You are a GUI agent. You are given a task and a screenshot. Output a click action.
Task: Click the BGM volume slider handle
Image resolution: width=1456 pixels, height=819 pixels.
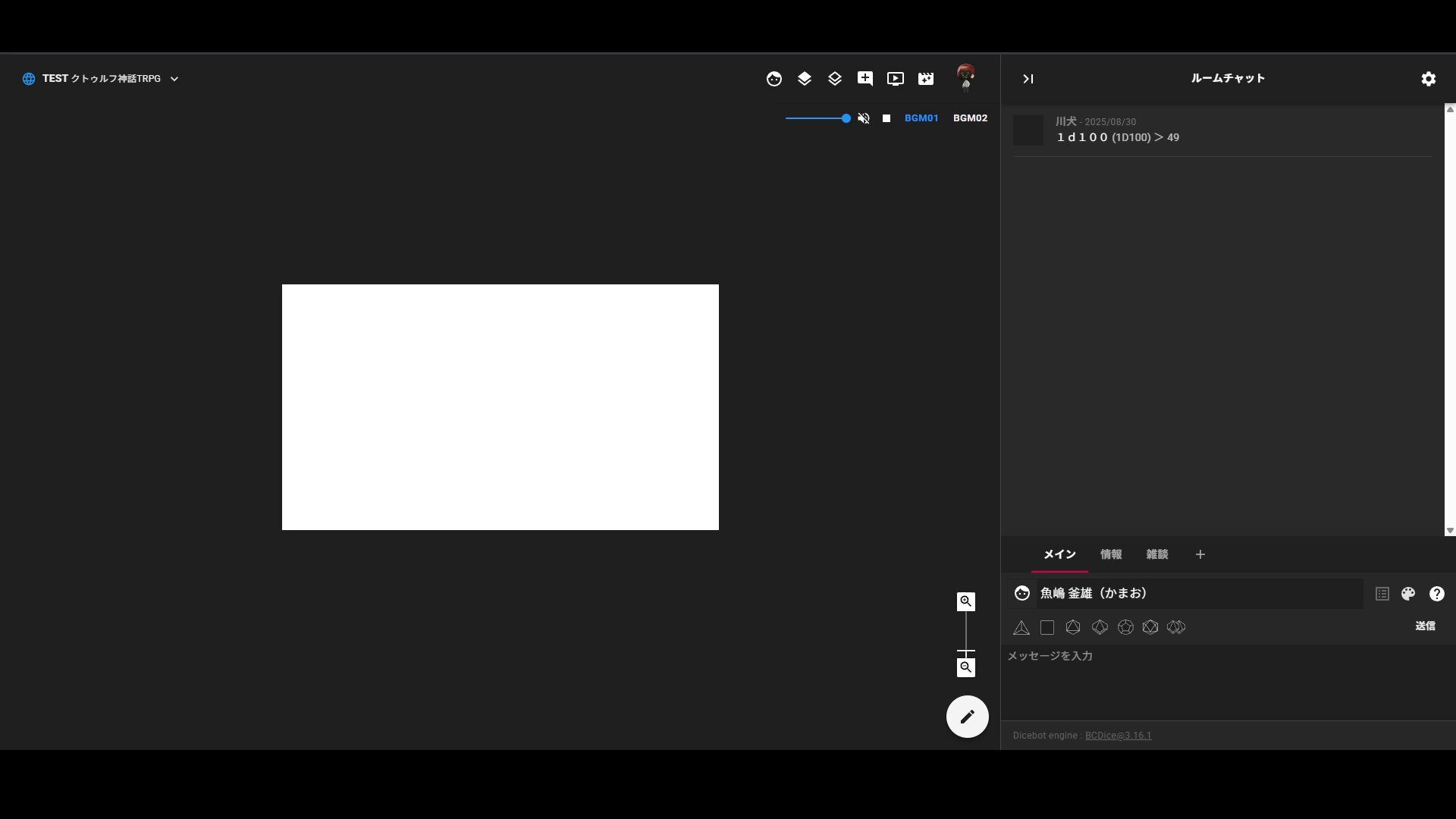pyautogui.click(x=846, y=118)
